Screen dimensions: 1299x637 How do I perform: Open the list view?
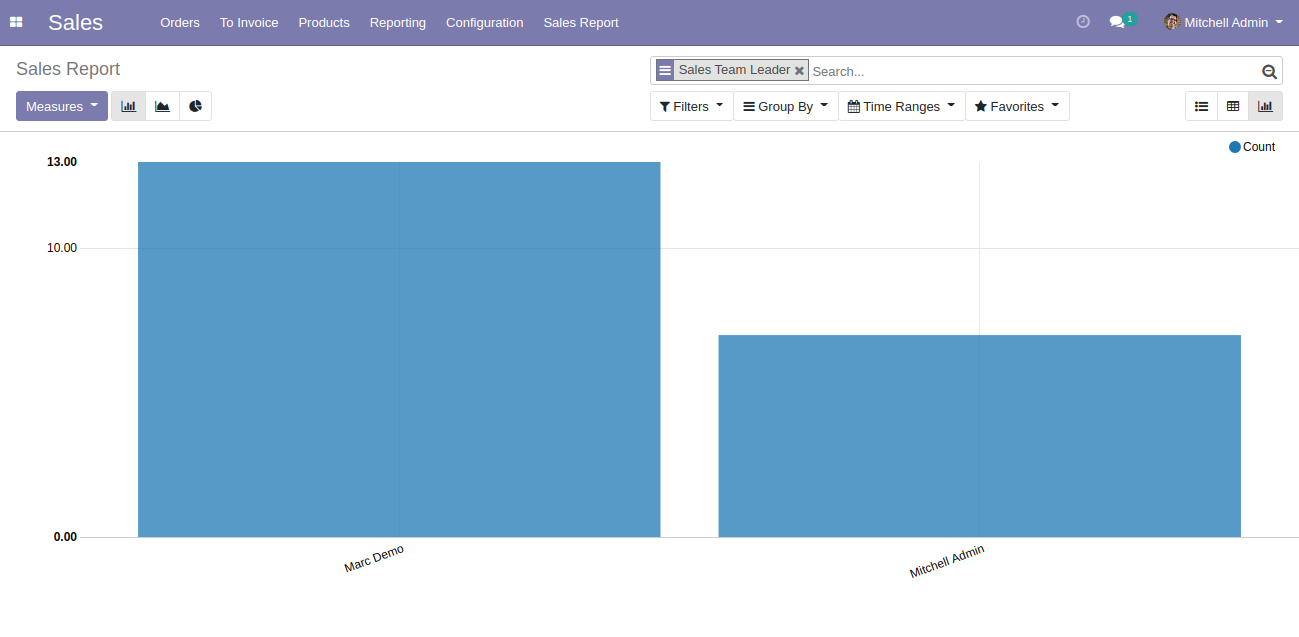tap(1201, 106)
